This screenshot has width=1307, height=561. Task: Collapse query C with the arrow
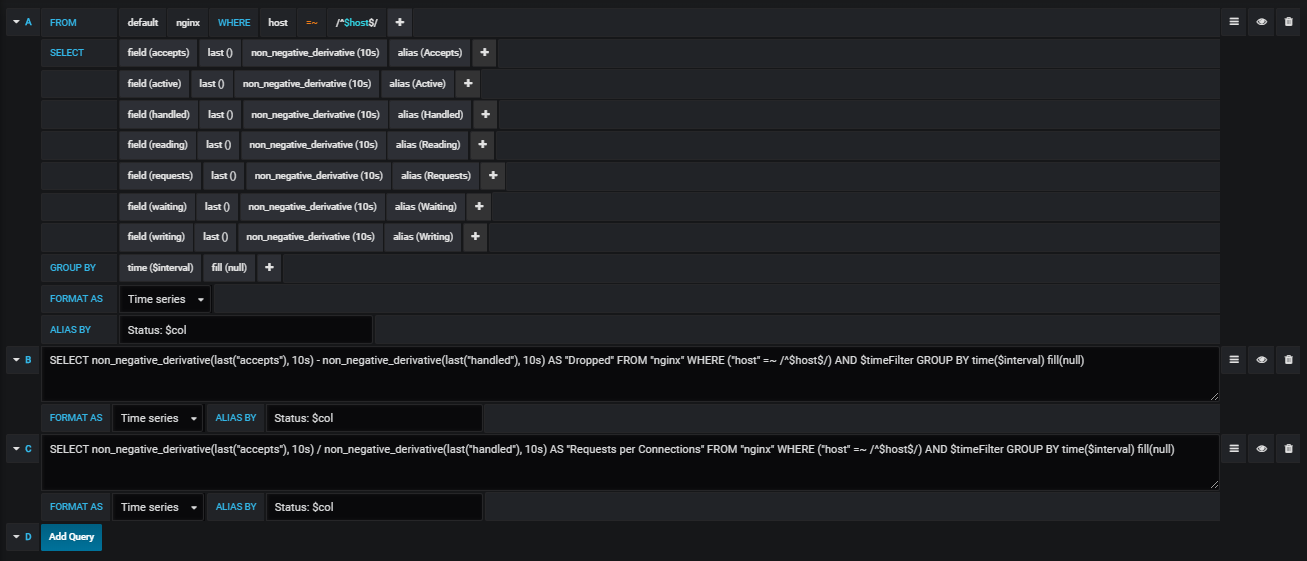(16, 448)
